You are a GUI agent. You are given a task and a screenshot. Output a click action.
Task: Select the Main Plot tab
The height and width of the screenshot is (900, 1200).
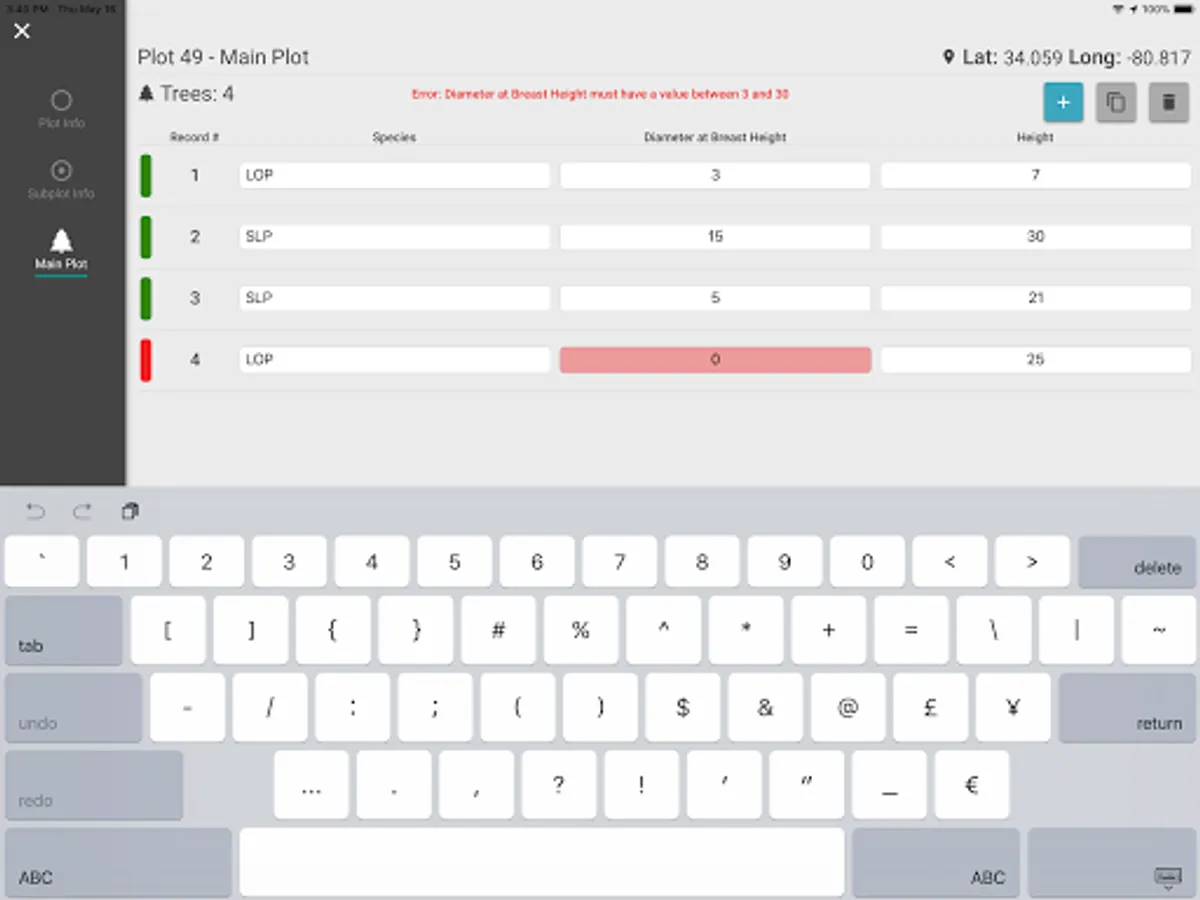61,250
